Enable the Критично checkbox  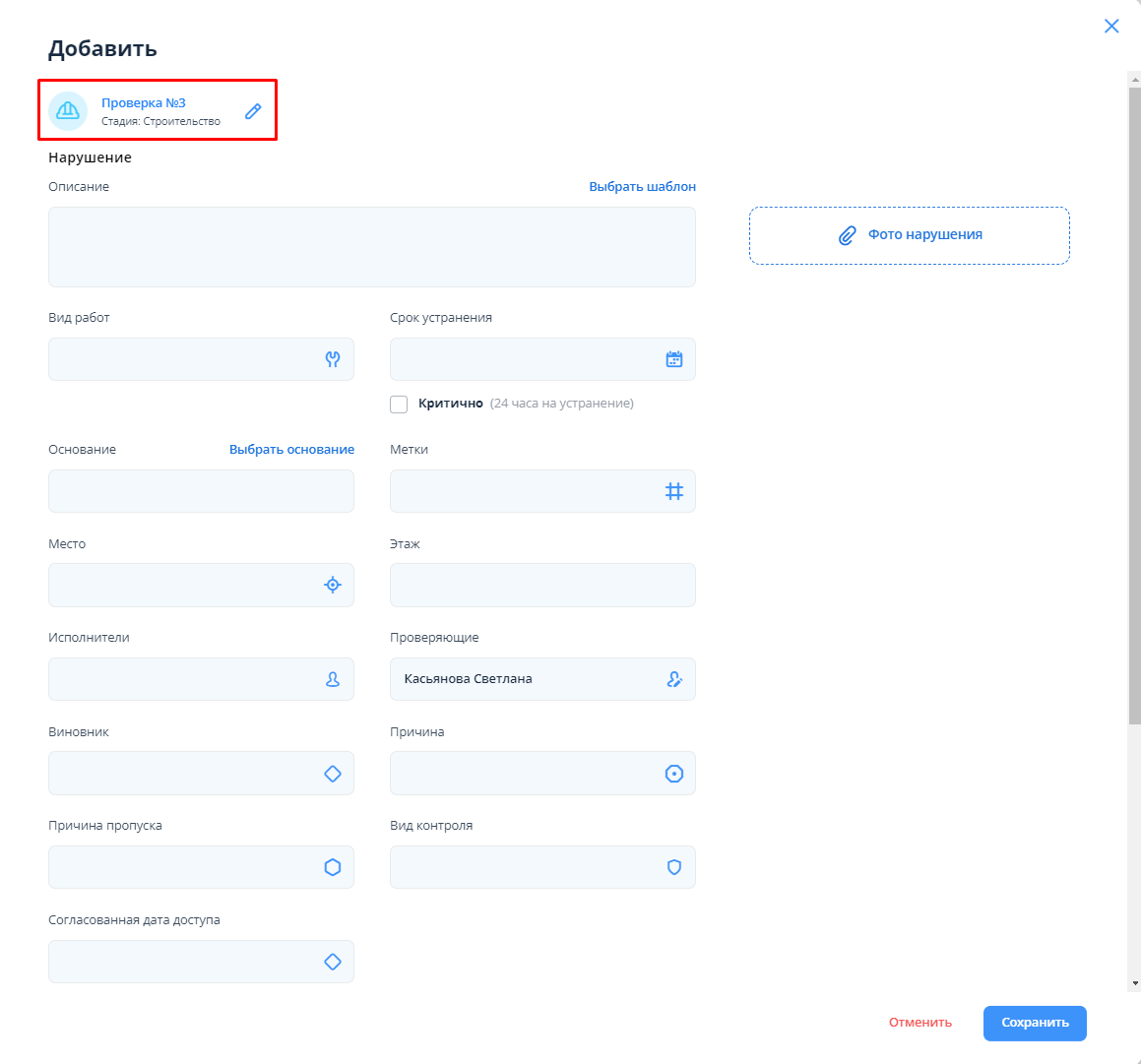pyautogui.click(x=399, y=405)
